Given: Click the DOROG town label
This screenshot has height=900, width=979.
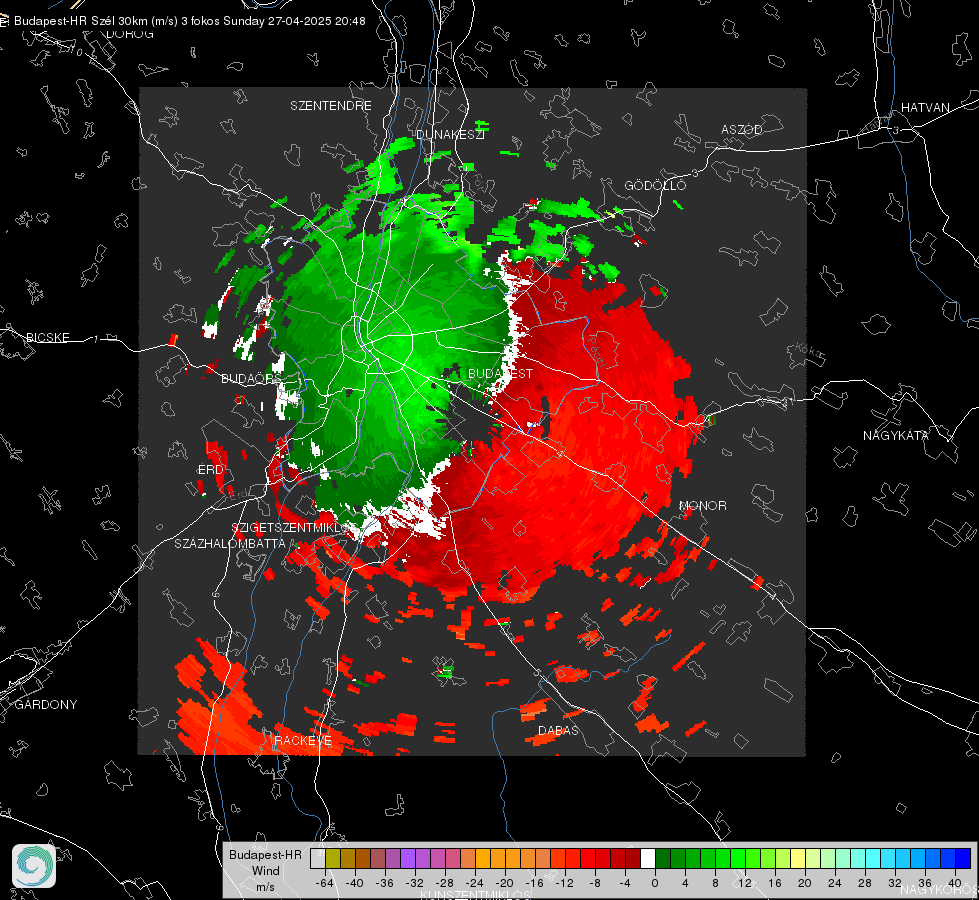Looking at the screenshot, I should [x=130, y=34].
